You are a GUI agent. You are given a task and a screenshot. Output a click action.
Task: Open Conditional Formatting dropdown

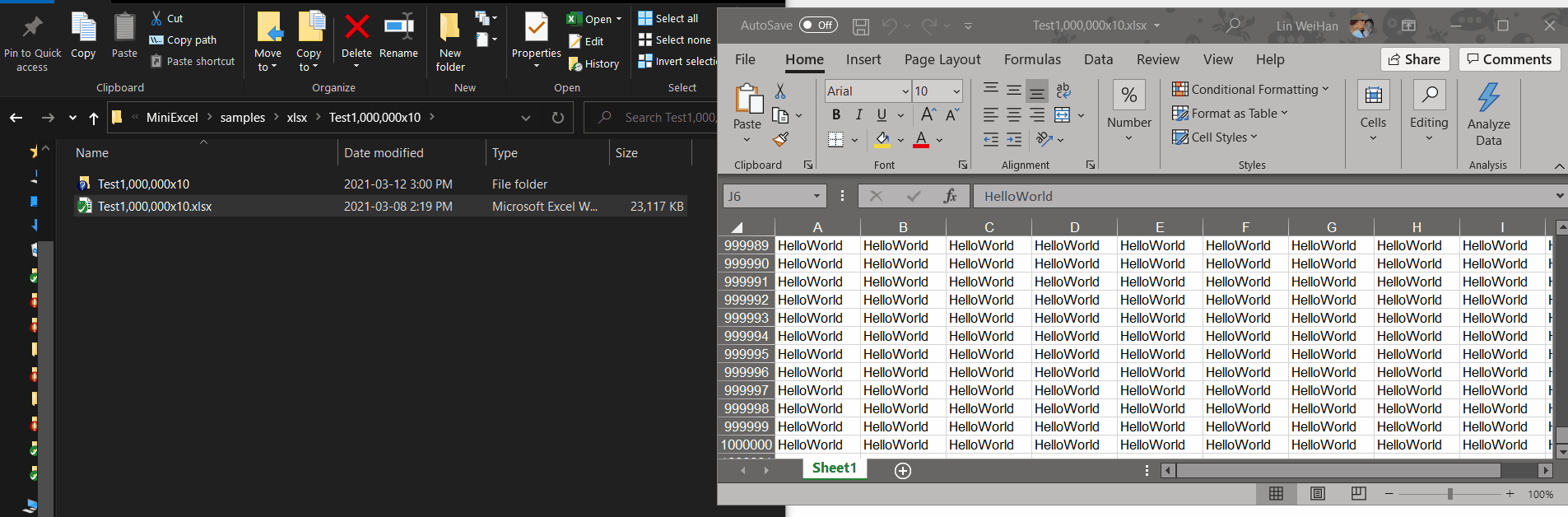pyautogui.click(x=1250, y=89)
